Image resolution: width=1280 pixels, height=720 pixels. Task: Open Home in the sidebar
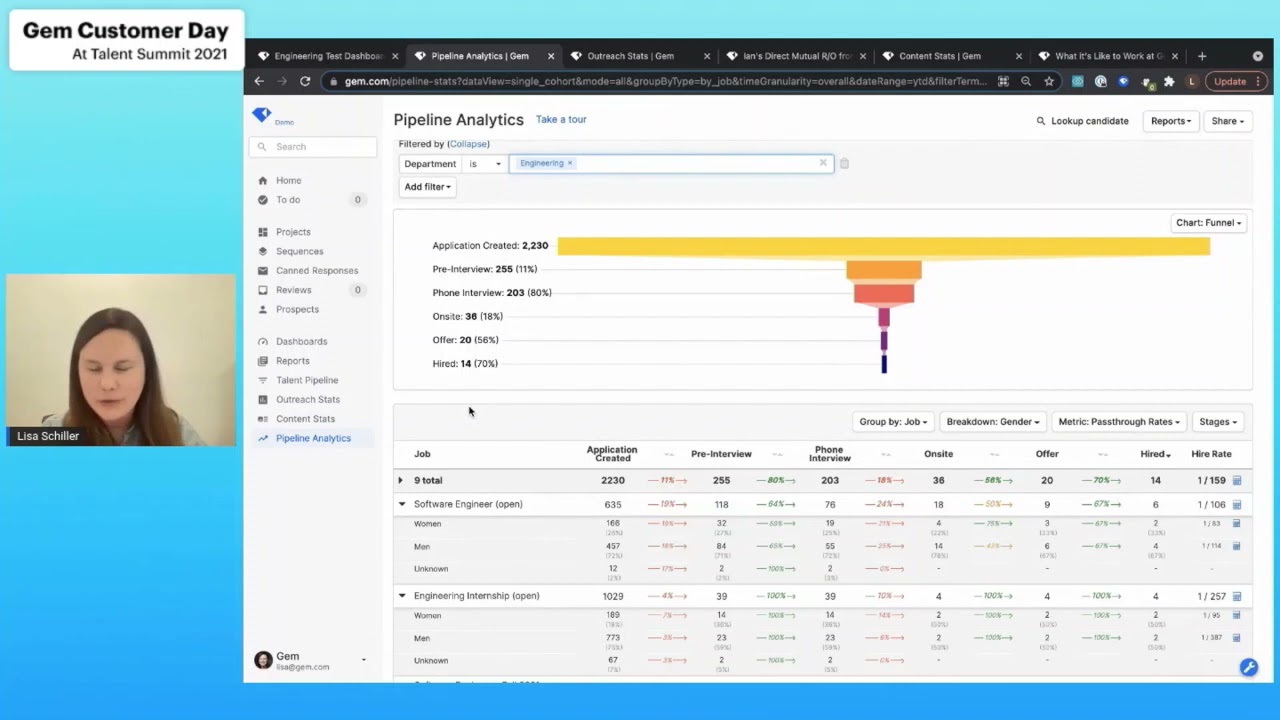click(288, 180)
